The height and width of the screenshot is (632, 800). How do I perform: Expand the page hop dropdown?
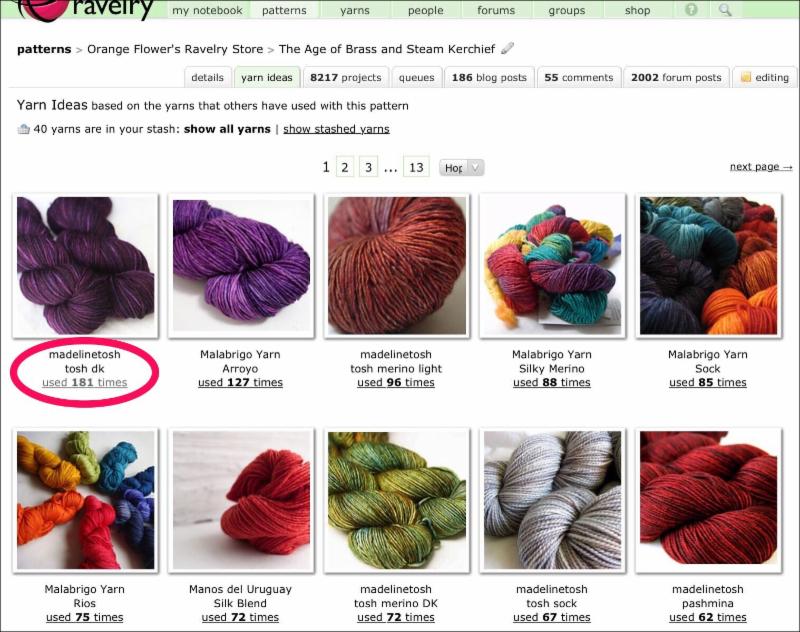point(461,167)
